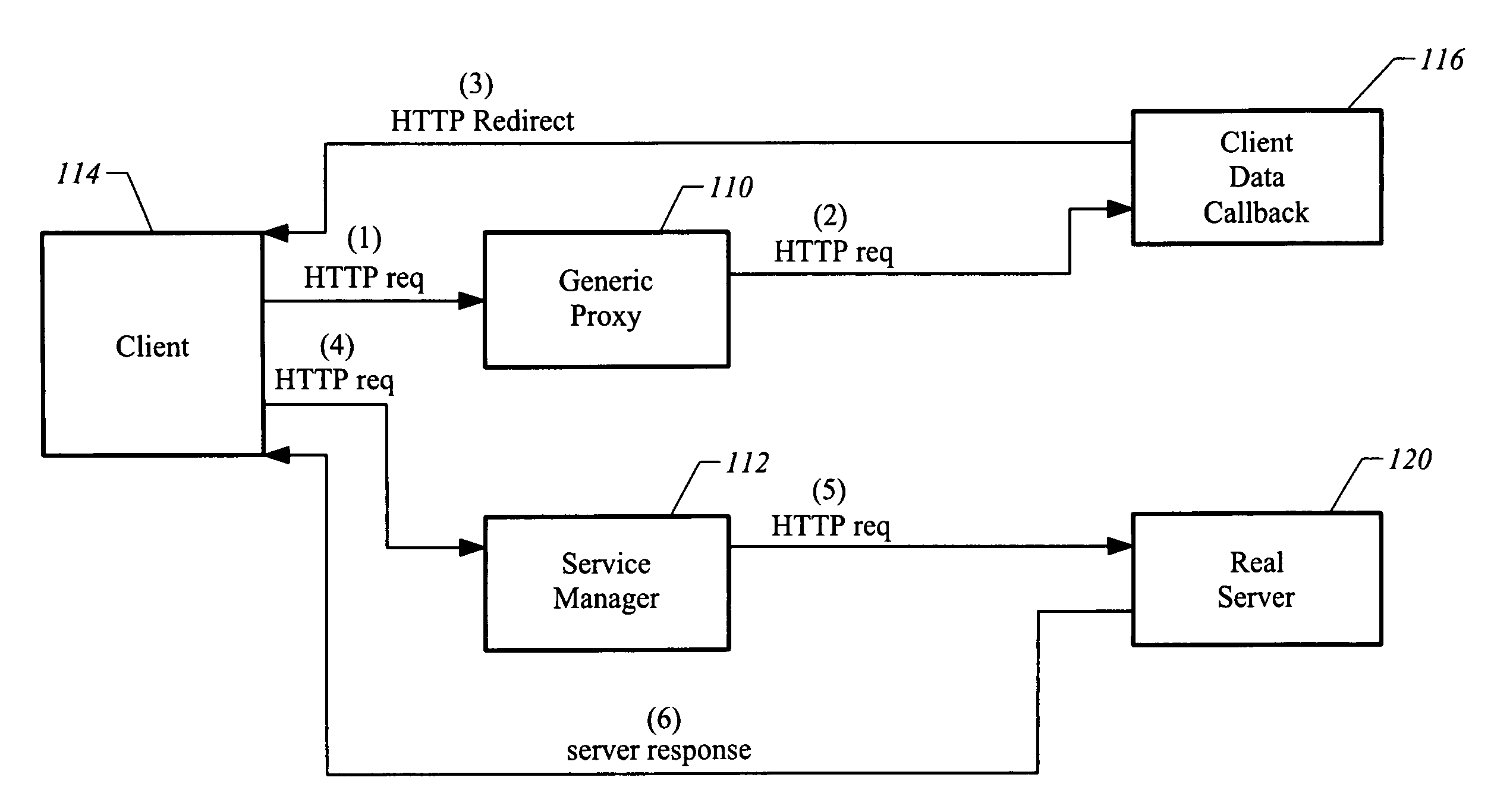Click the HTTP req label (5)

(855, 520)
